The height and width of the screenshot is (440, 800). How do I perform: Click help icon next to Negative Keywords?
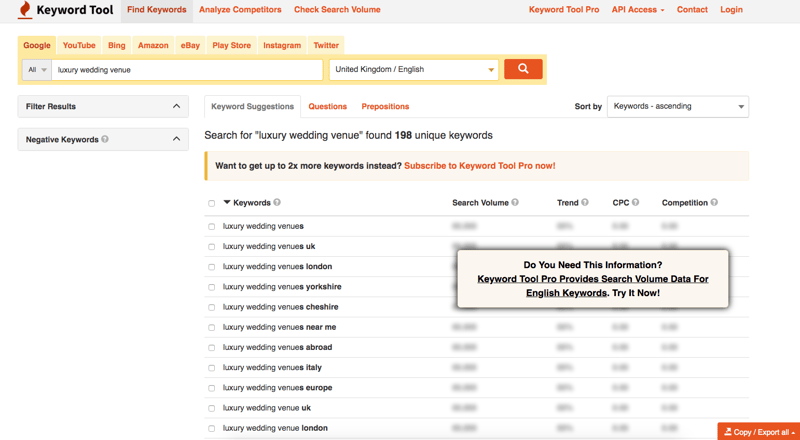click(105, 139)
